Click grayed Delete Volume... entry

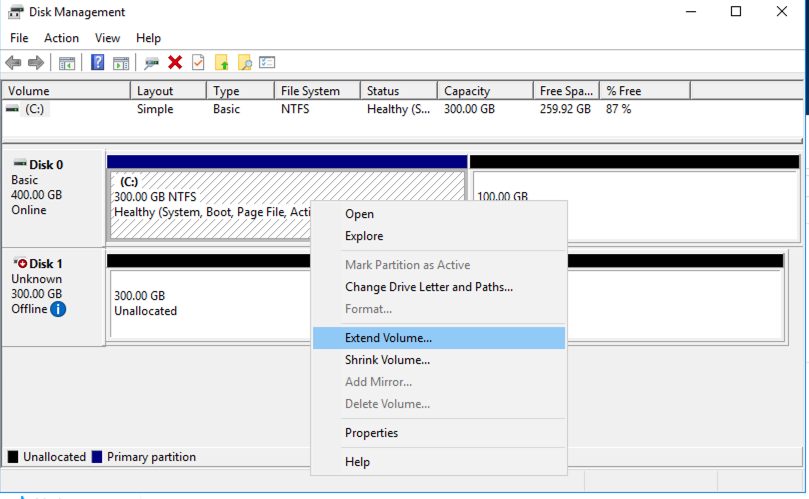(439, 404)
